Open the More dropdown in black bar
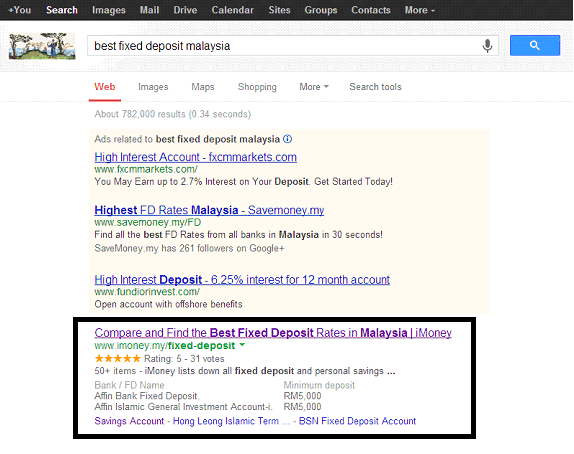 tap(420, 10)
